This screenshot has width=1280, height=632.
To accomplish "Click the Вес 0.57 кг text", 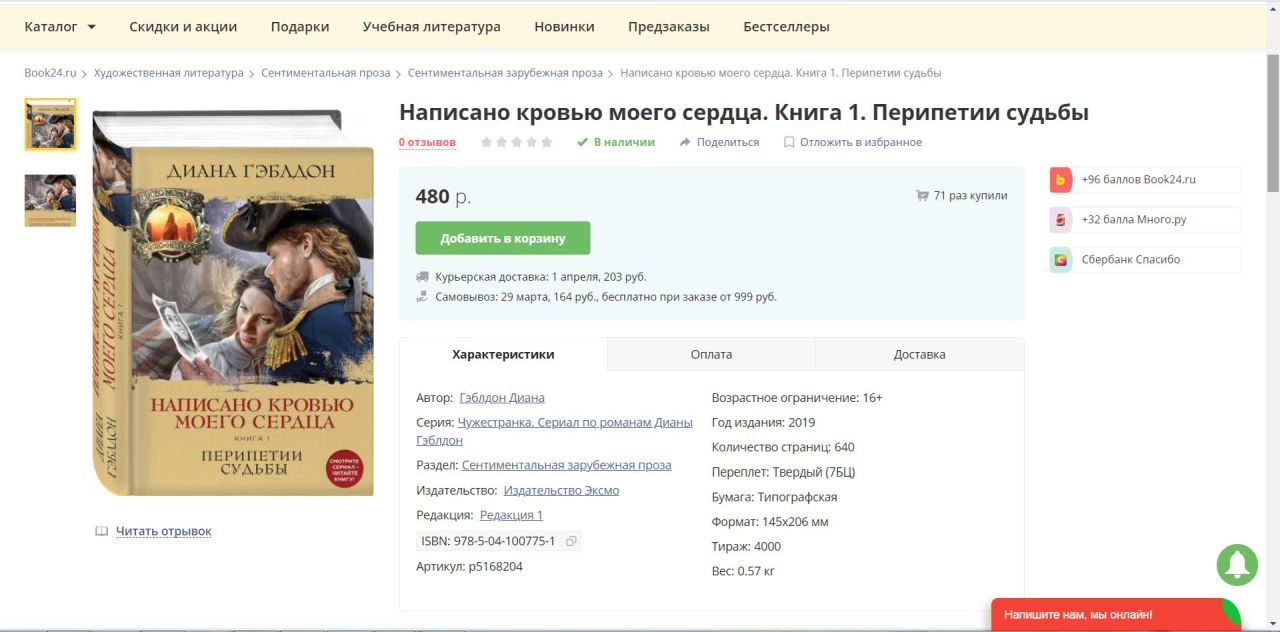I will 744,571.
